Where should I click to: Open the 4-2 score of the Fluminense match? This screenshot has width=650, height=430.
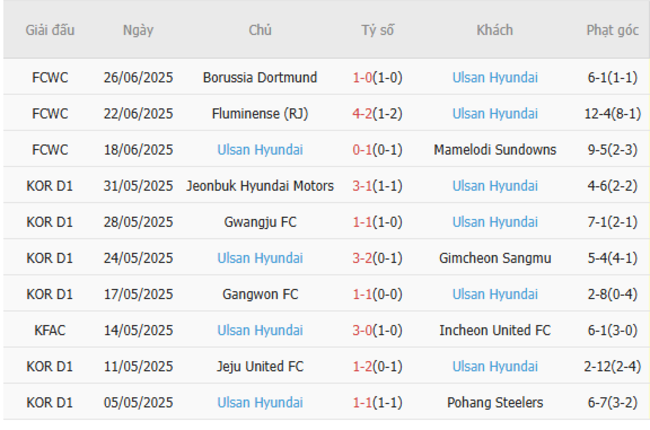coord(362,113)
